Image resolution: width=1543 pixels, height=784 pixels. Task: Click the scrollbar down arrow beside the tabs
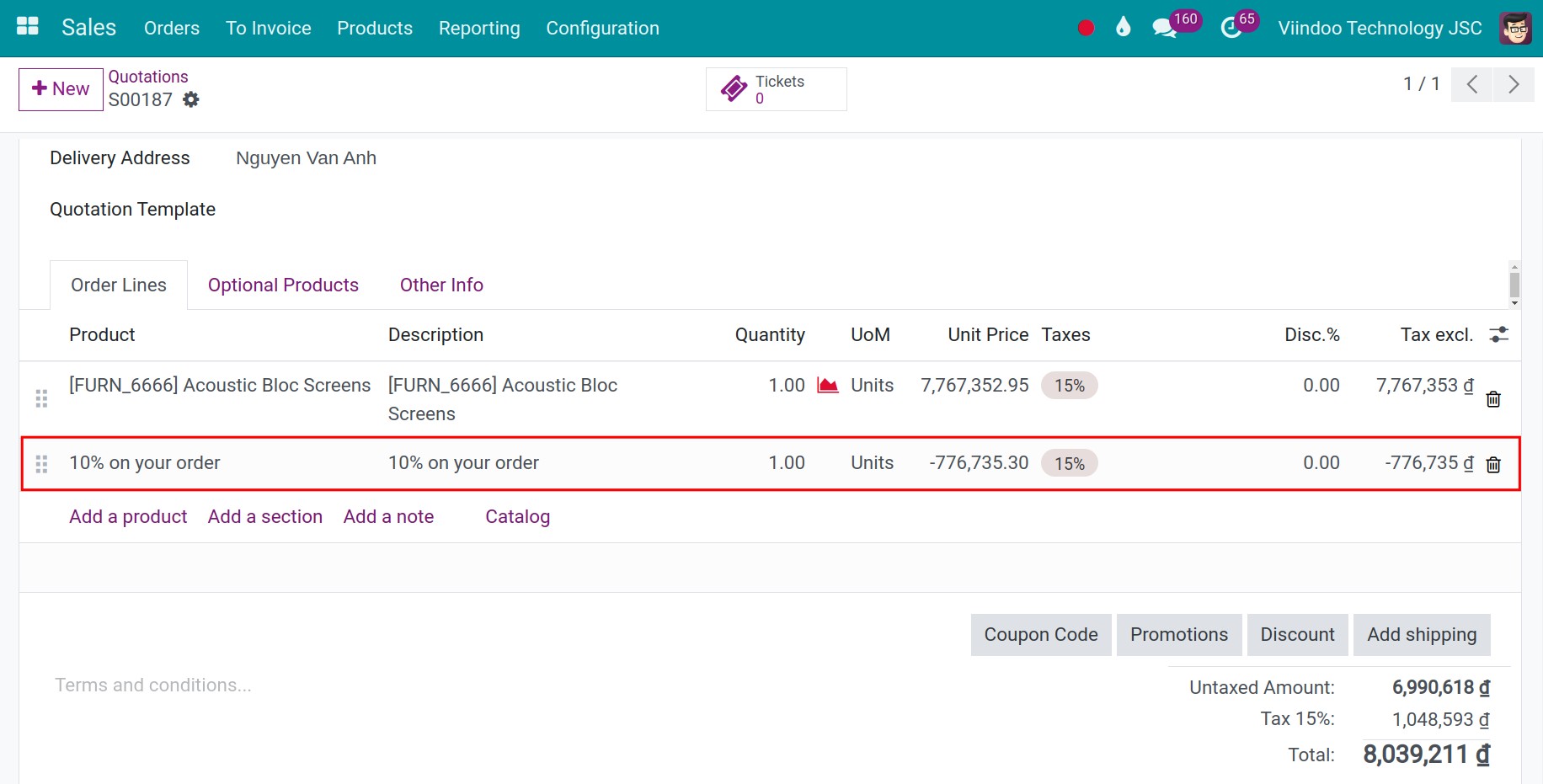tap(1514, 303)
